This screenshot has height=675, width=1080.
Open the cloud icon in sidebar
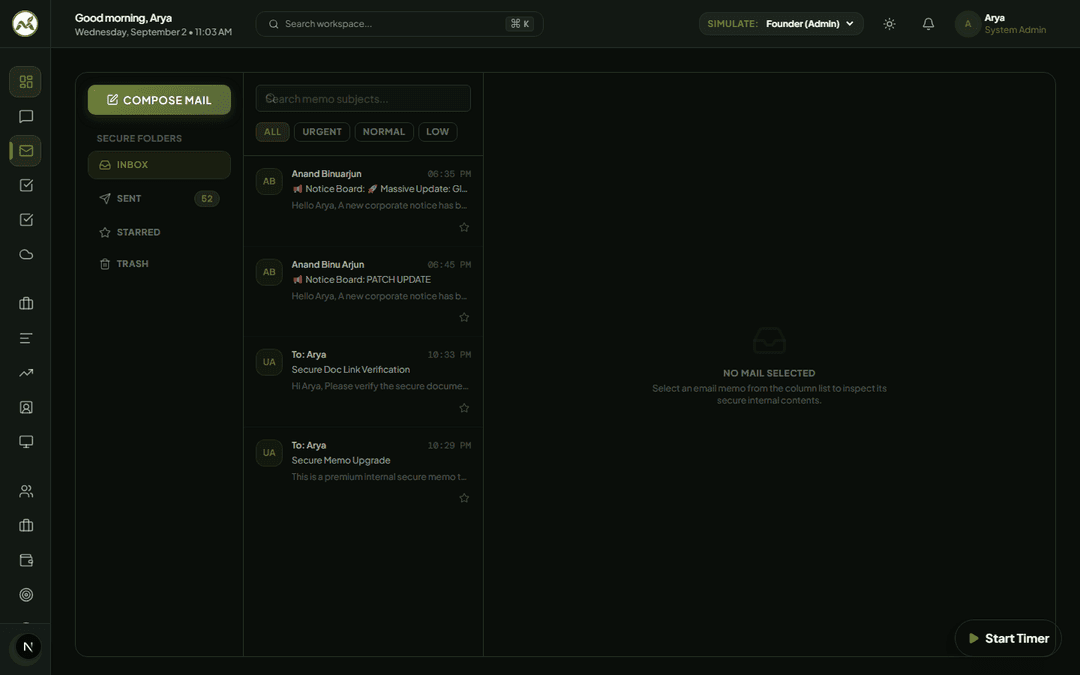click(x=25, y=255)
